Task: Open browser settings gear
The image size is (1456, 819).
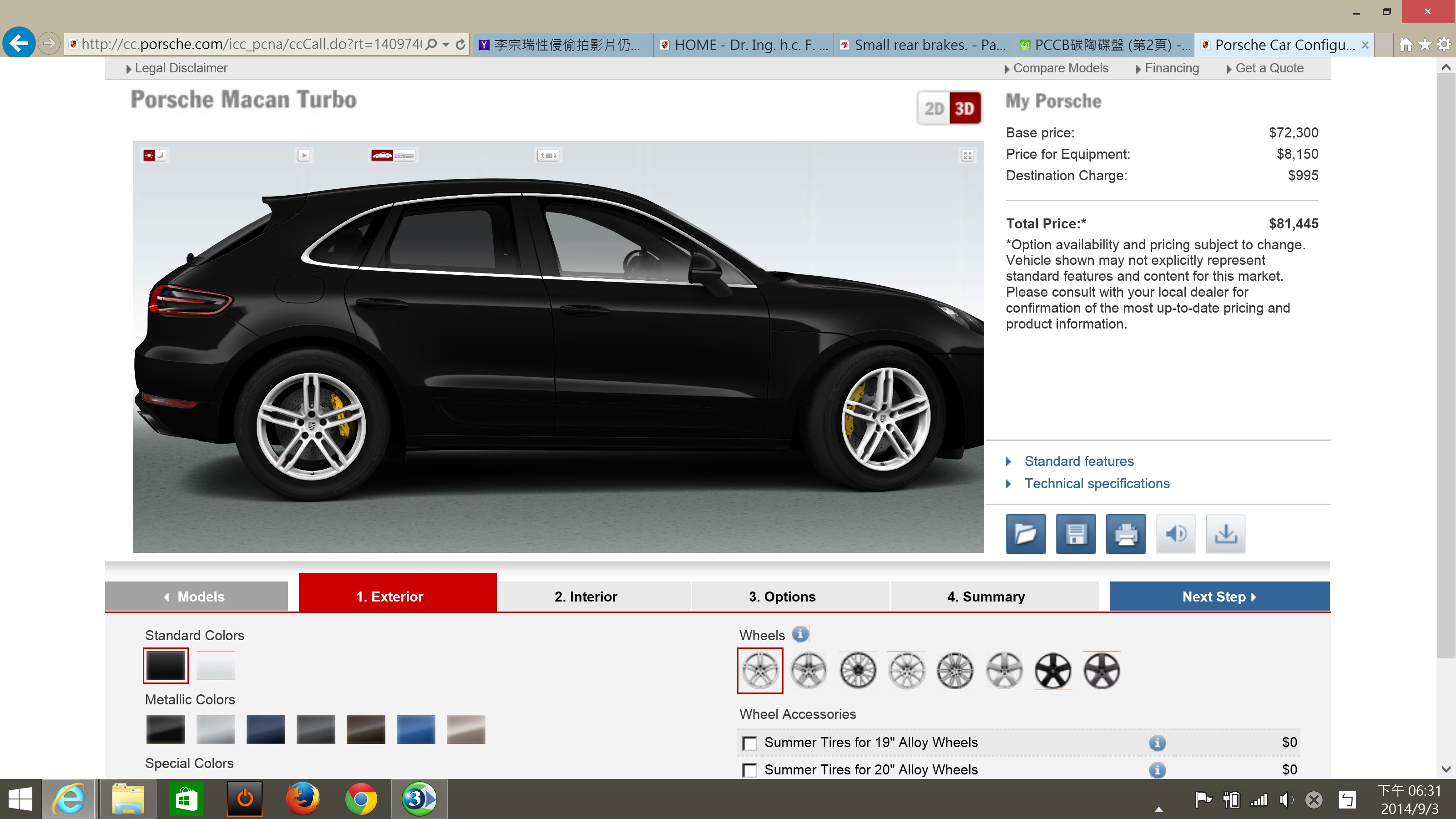Action: tap(1444, 44)
